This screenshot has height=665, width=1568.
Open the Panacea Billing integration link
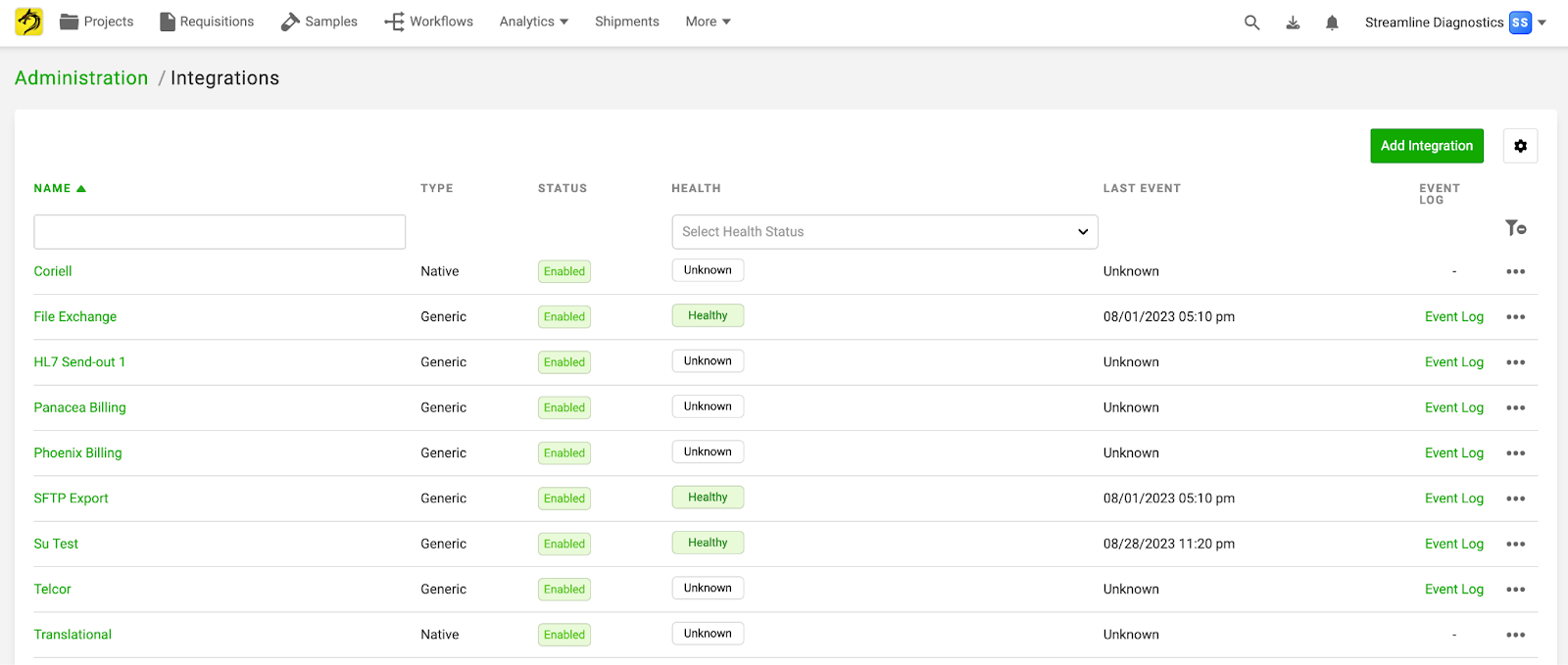(x=79, y=407)
